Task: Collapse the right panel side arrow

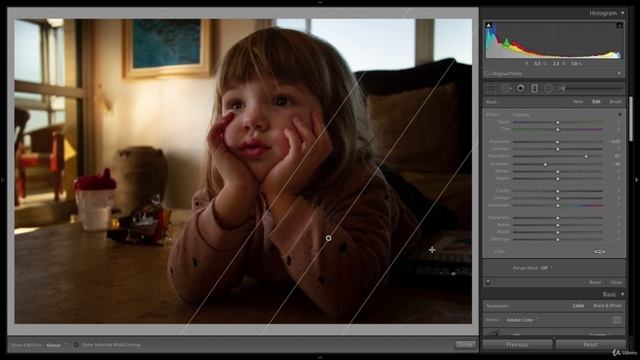Action: click(x=637, y=180)
